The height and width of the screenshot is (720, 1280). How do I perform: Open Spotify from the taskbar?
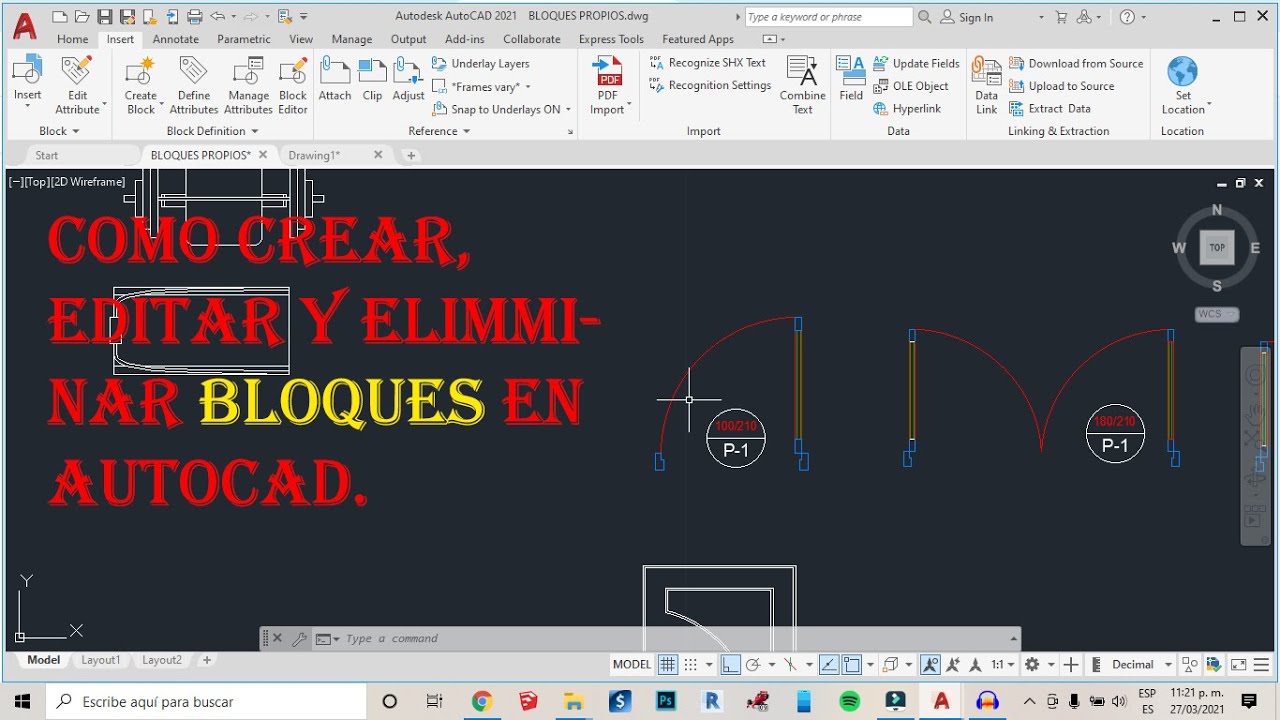[849, 701]
